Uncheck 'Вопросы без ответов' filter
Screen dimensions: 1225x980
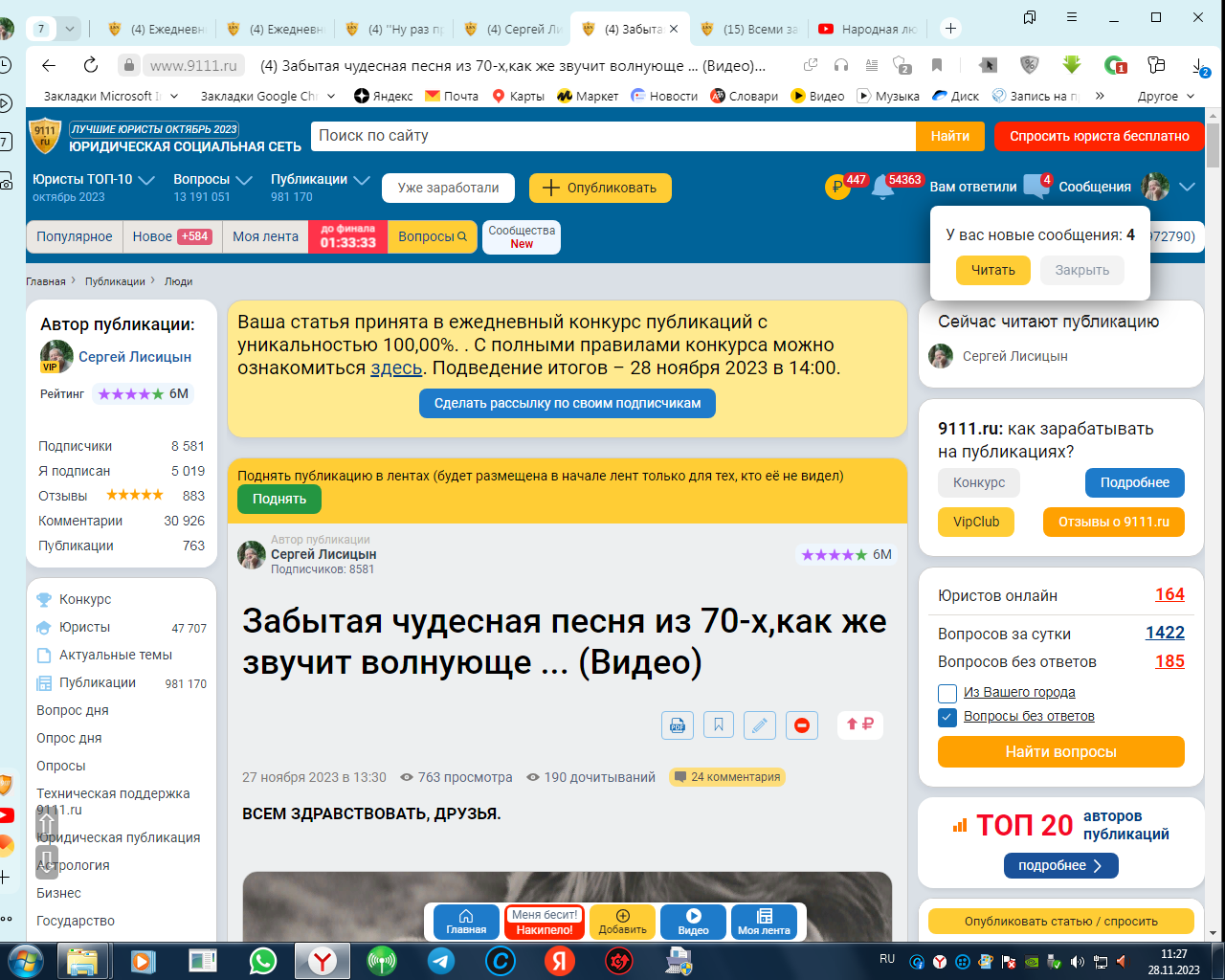point(947,715)
